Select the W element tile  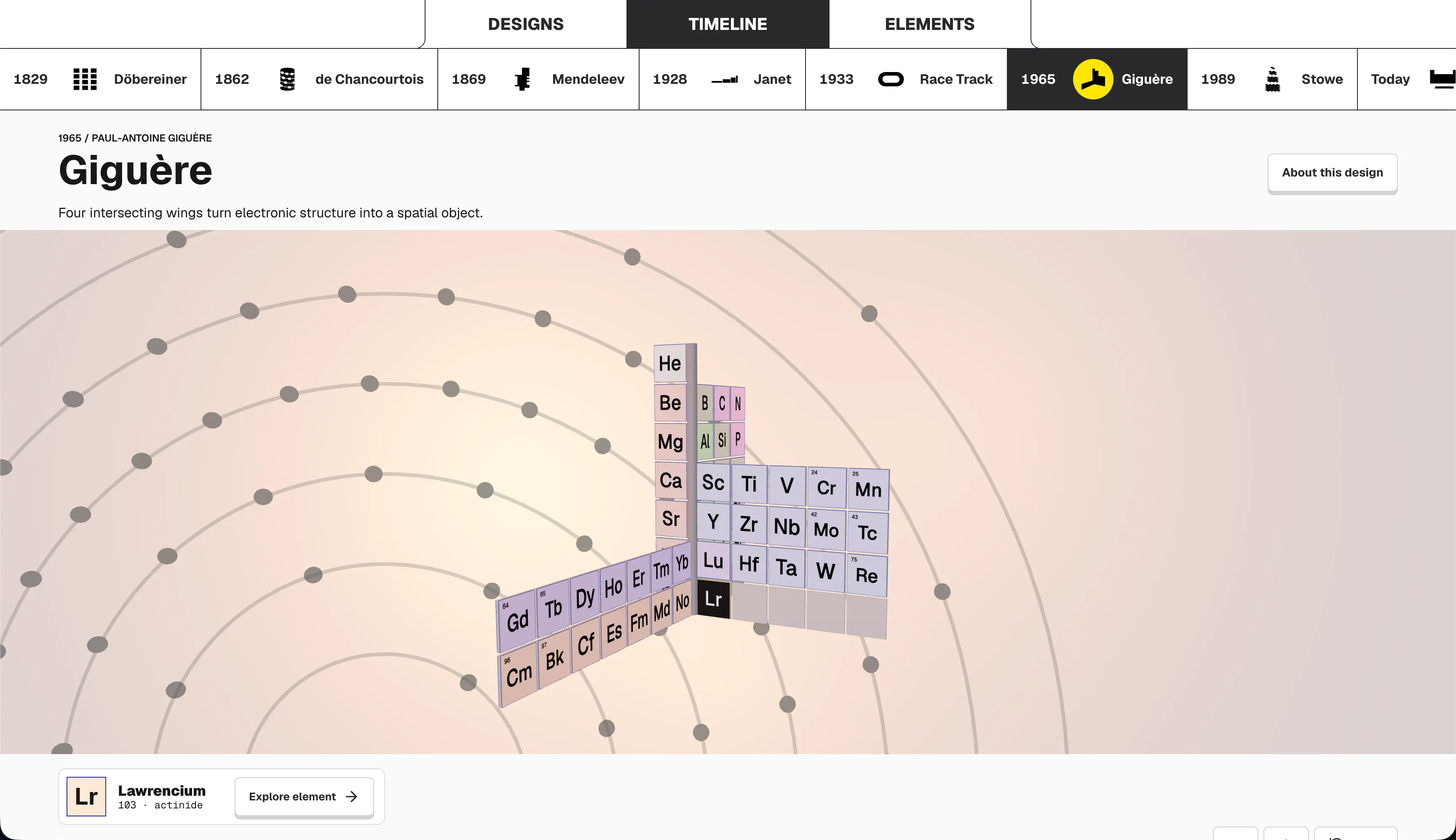[x=825, y=570]
